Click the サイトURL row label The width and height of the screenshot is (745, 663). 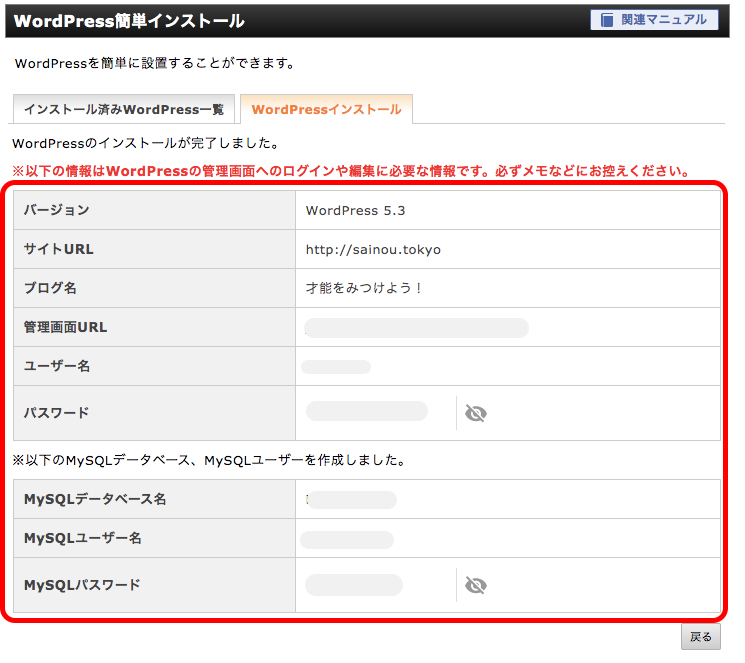pyautogui.click(x=59, y=249)
